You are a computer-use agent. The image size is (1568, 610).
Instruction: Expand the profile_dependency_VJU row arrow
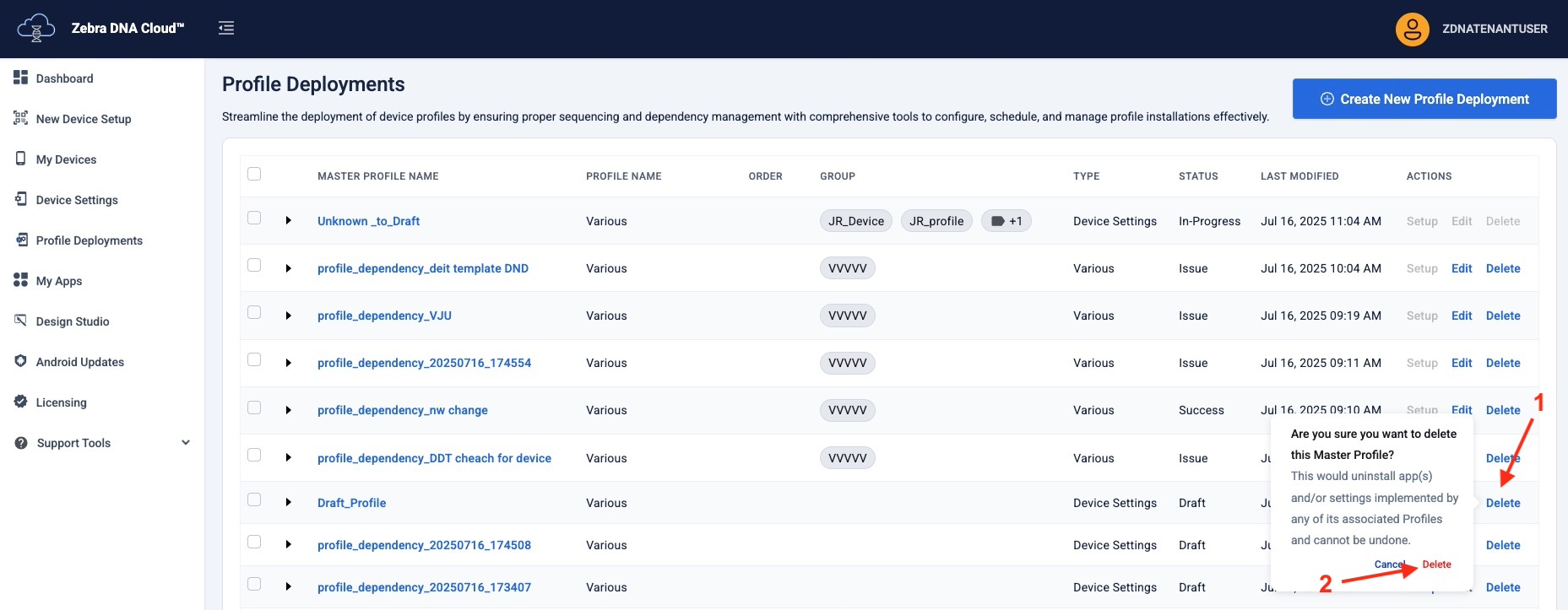289,316
